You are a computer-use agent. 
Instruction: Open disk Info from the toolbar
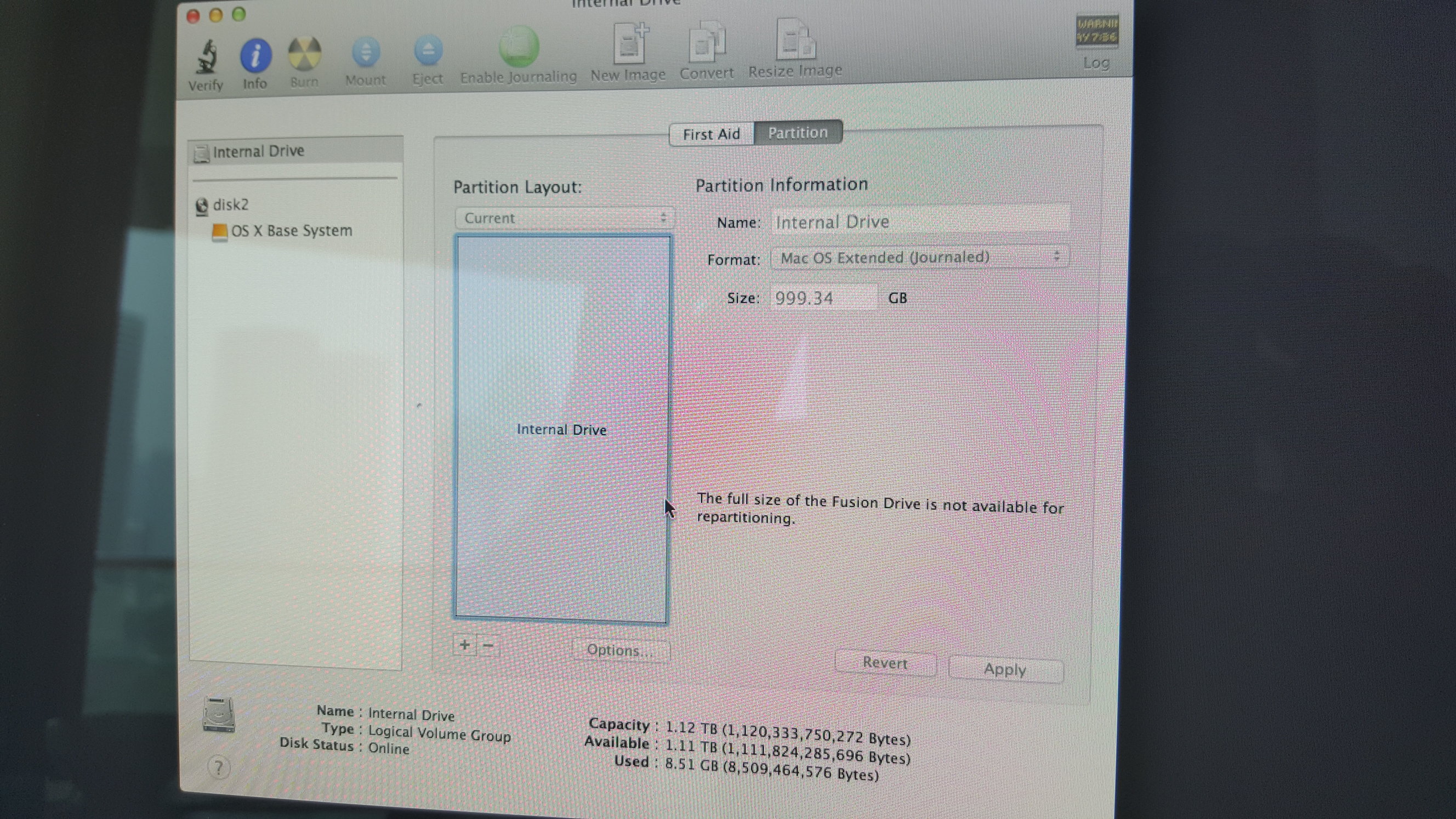255,55
